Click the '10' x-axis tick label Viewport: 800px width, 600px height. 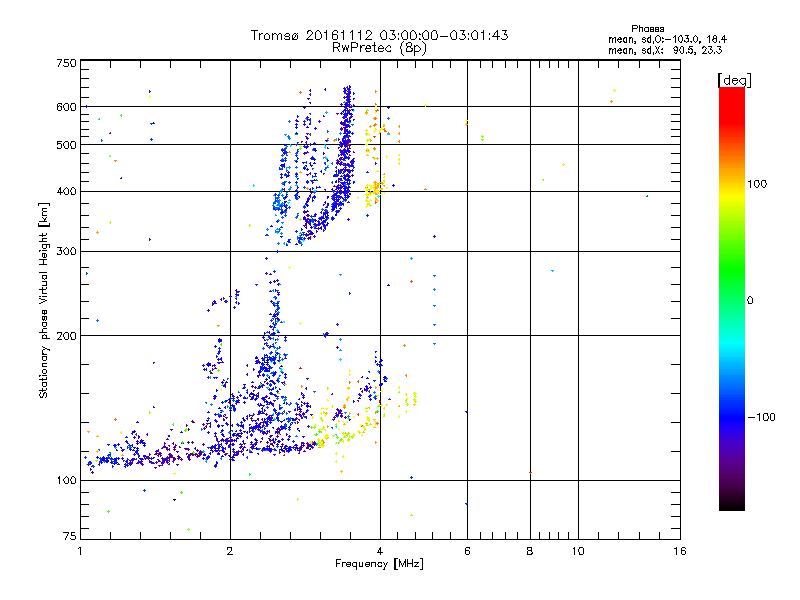pos(578,551)
